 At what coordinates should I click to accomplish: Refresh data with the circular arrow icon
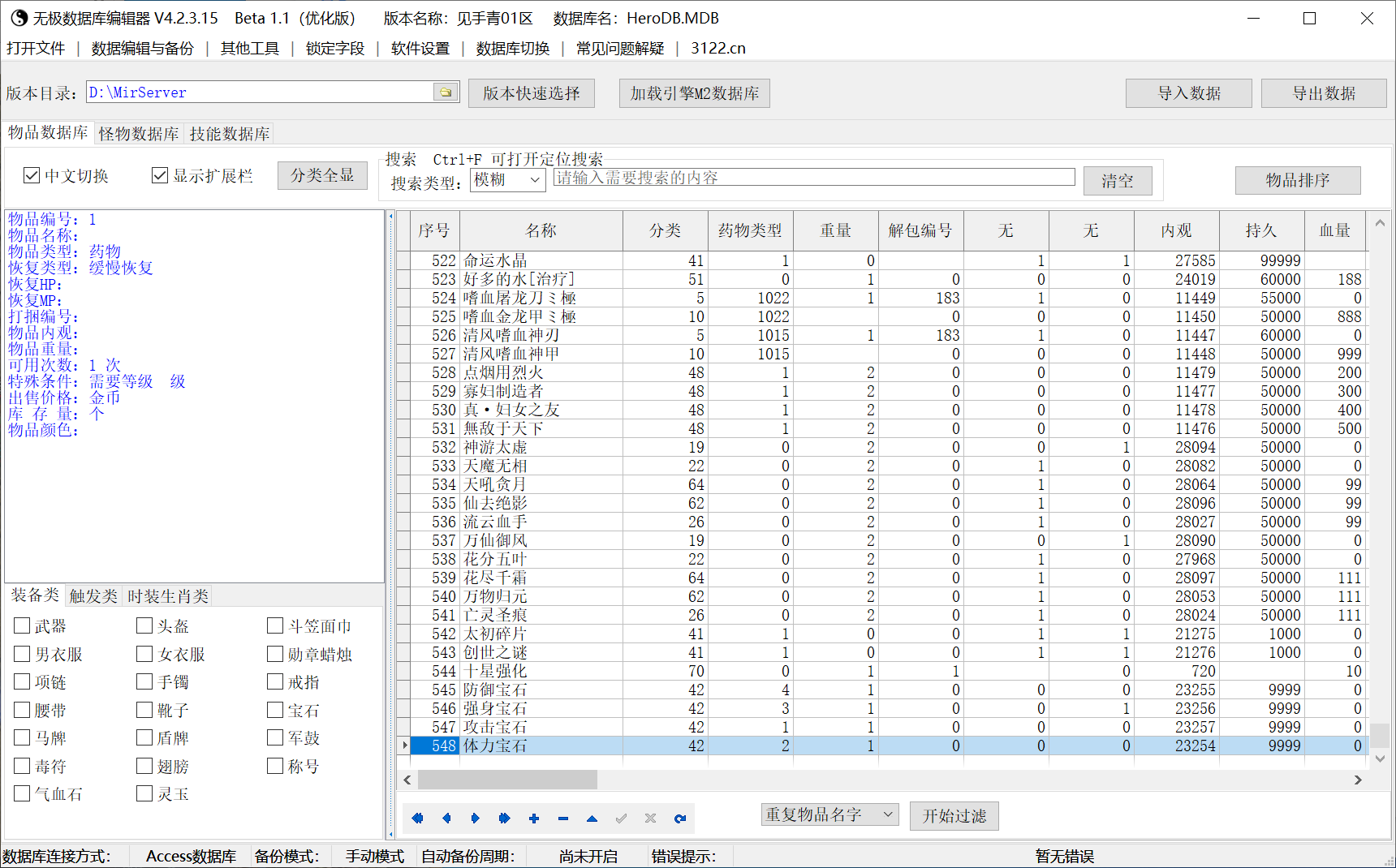click(x=680, y=819)
